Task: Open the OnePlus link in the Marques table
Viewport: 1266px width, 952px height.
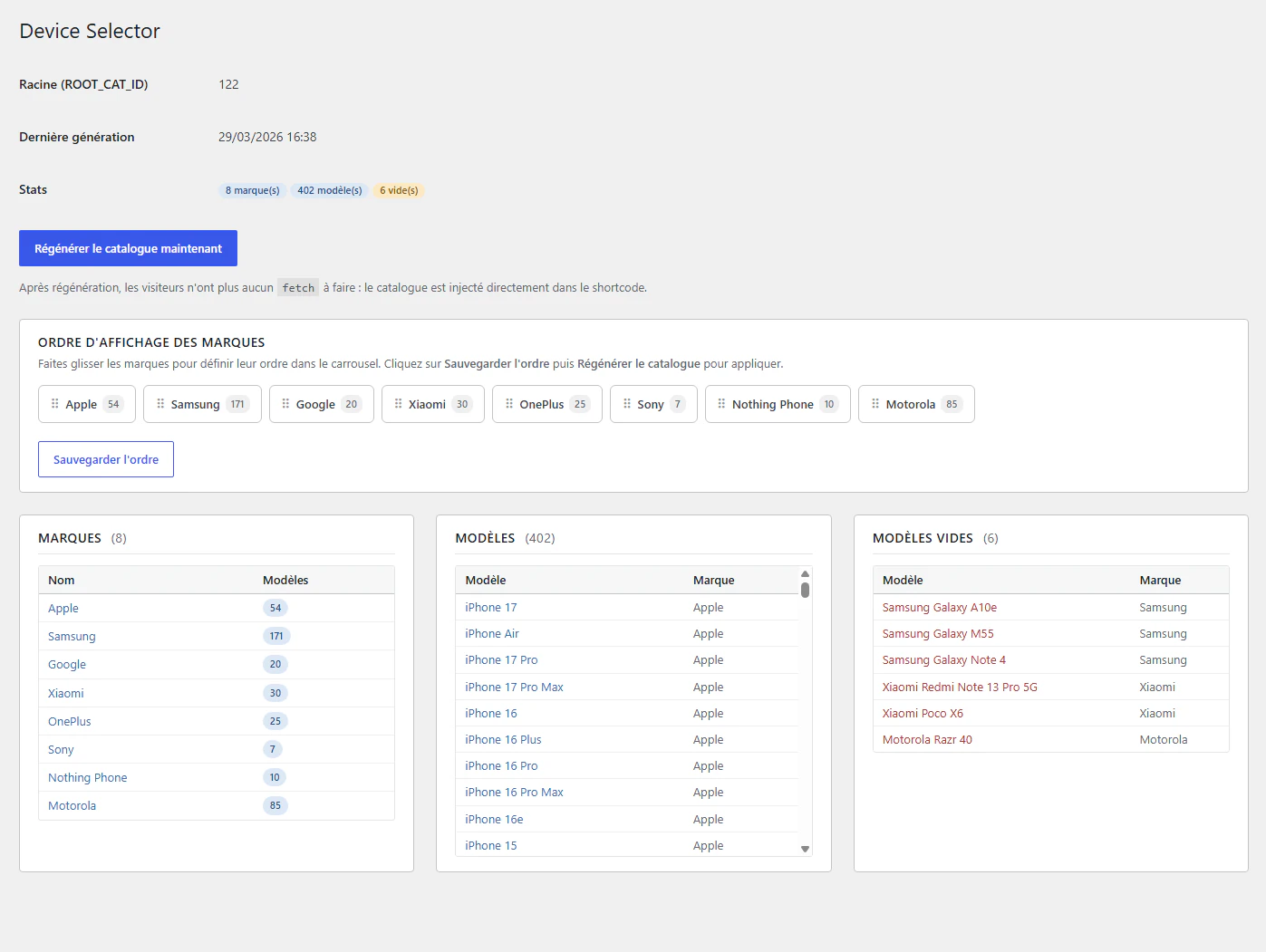Action: 70,722
